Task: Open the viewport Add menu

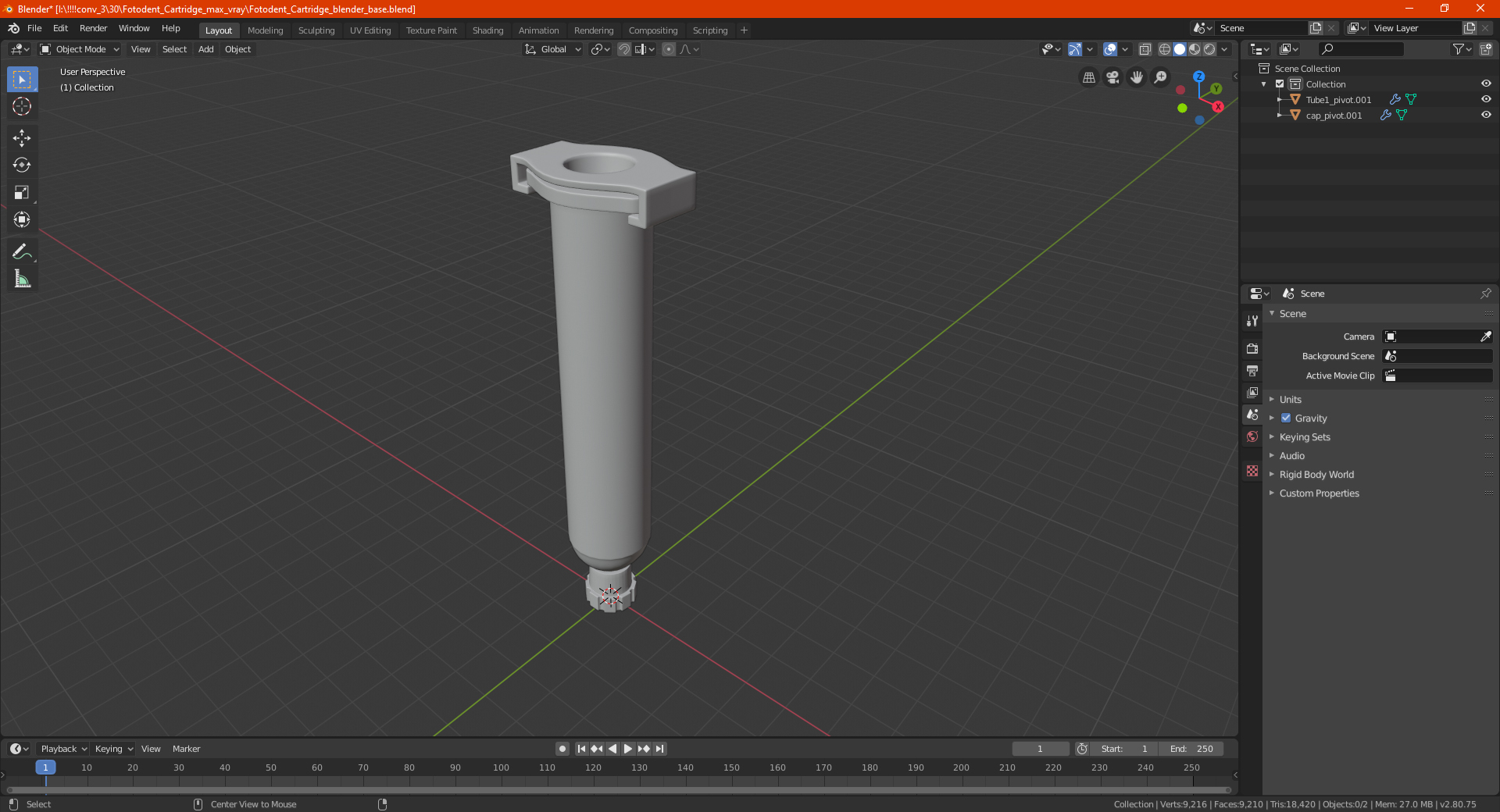Action: [x=205, y=49]
